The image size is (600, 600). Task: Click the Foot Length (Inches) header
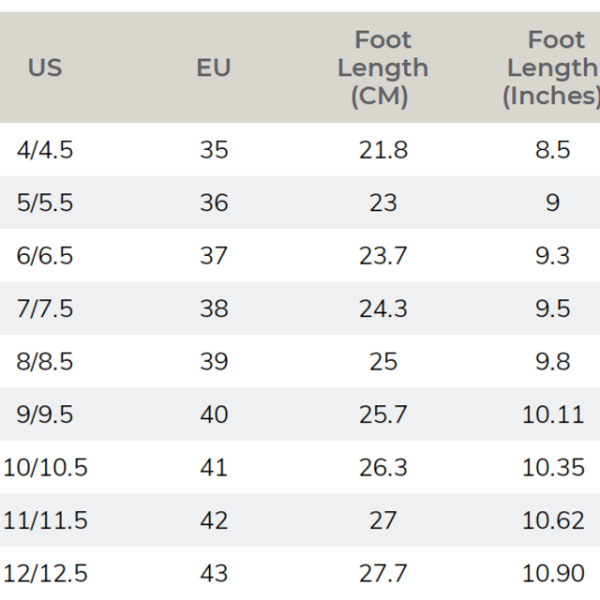[554, 68]
